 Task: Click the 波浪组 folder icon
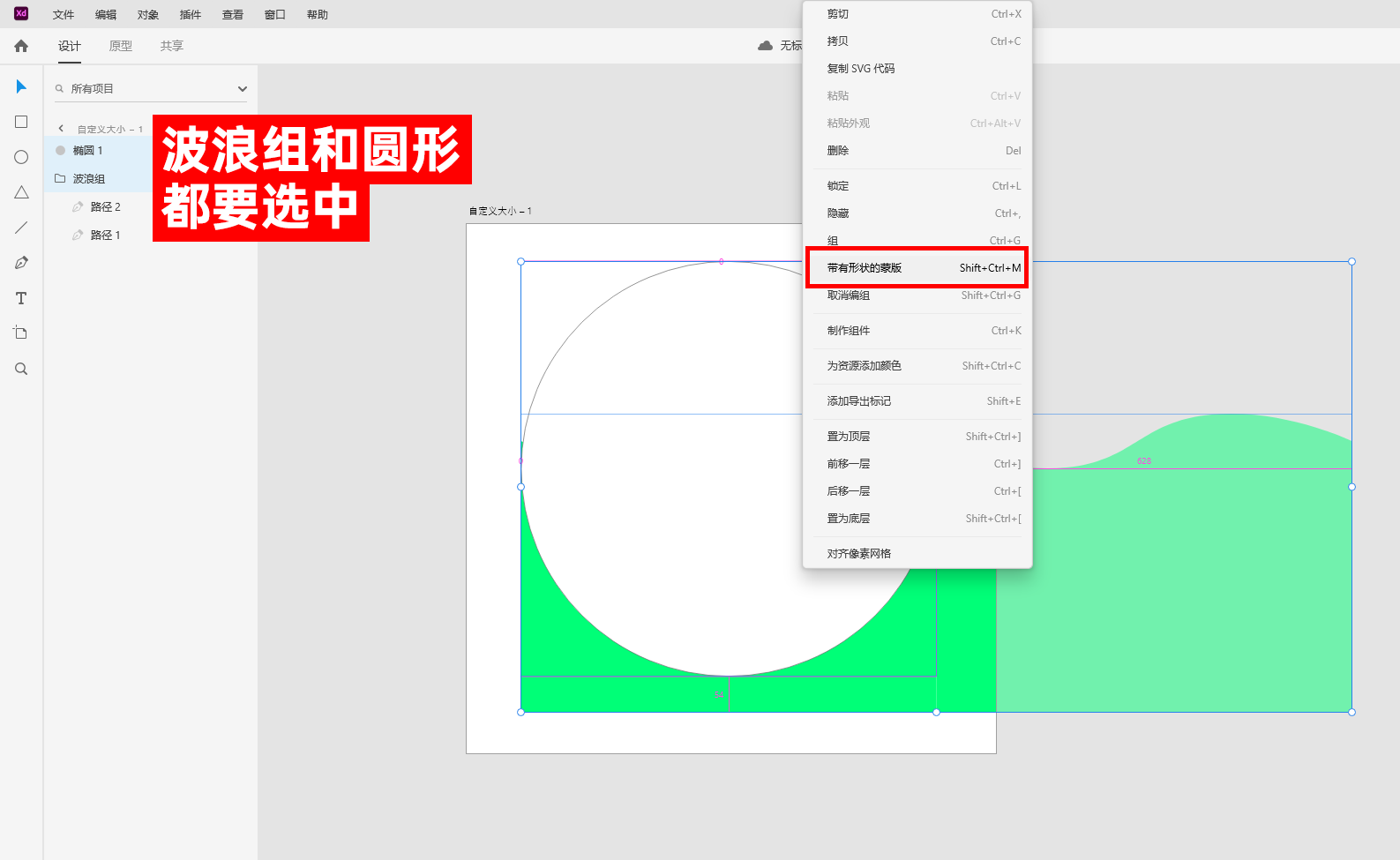pos(60,178)
